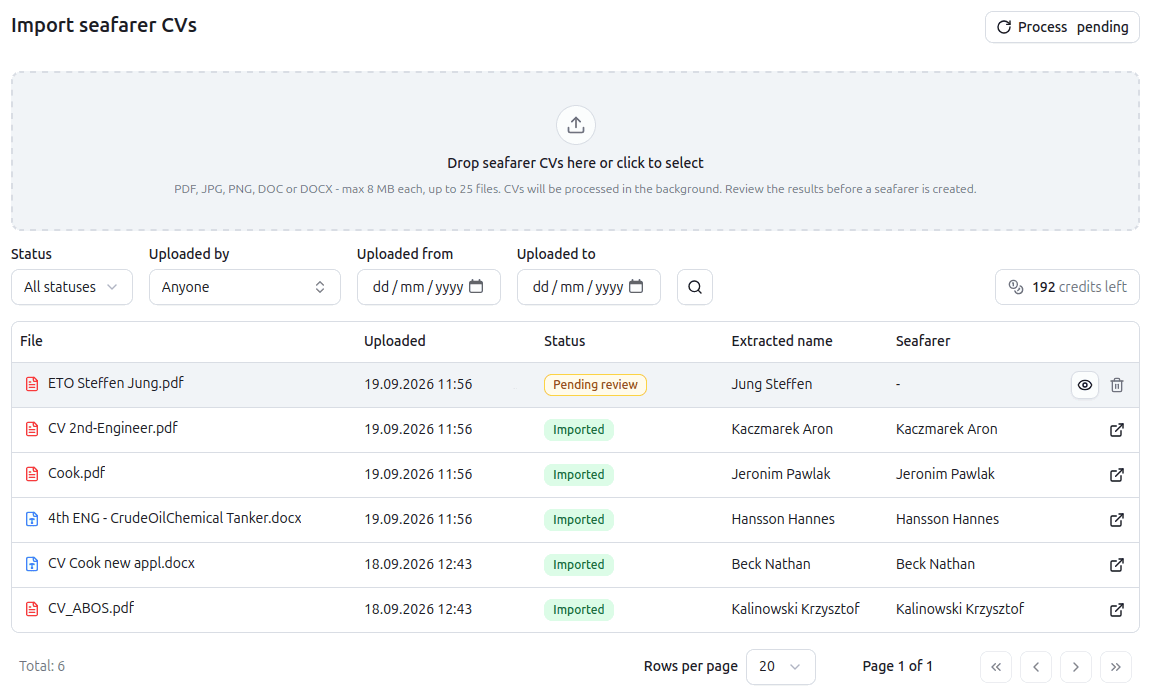Image resolution: width=1151 pixels, height=692 pixels.
Task: Change rows per page dropdown
Action: [780, 667]
